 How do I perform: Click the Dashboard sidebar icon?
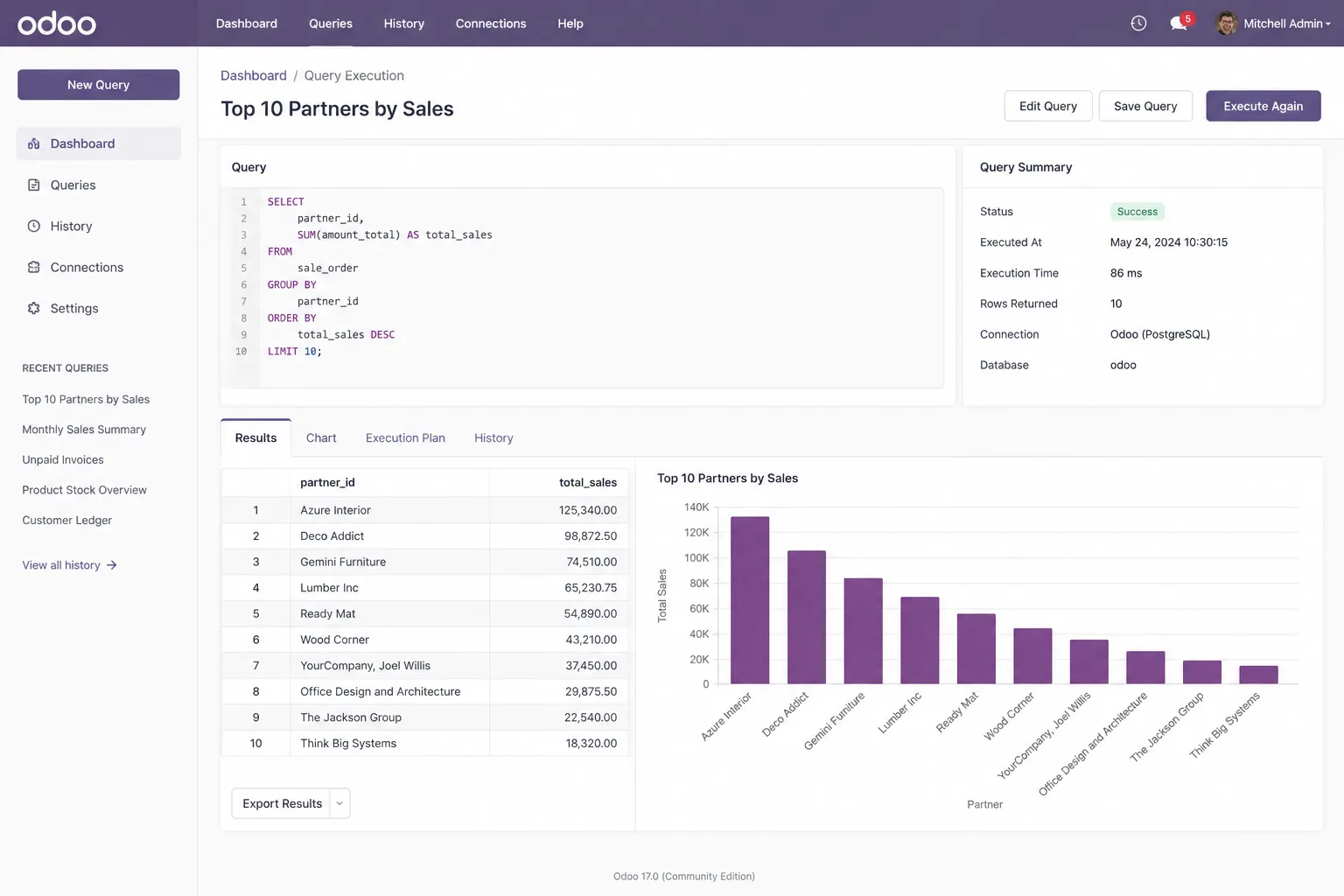click(34, 143)
